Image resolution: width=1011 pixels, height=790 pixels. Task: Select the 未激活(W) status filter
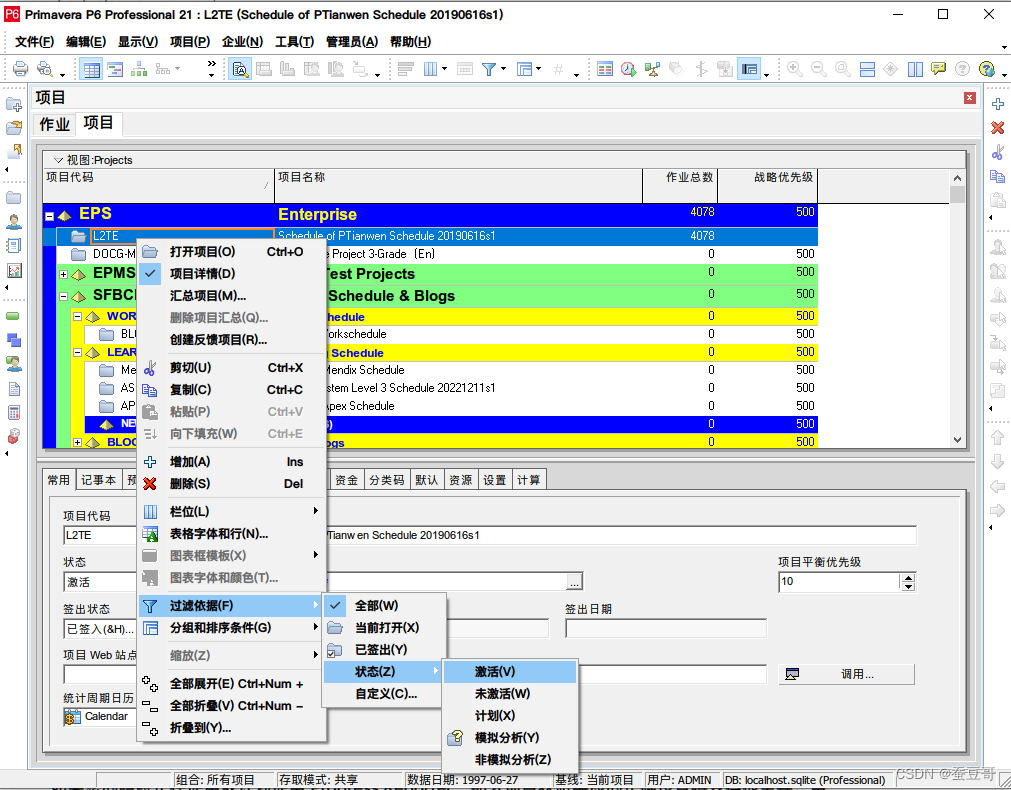tap(510, 693)
